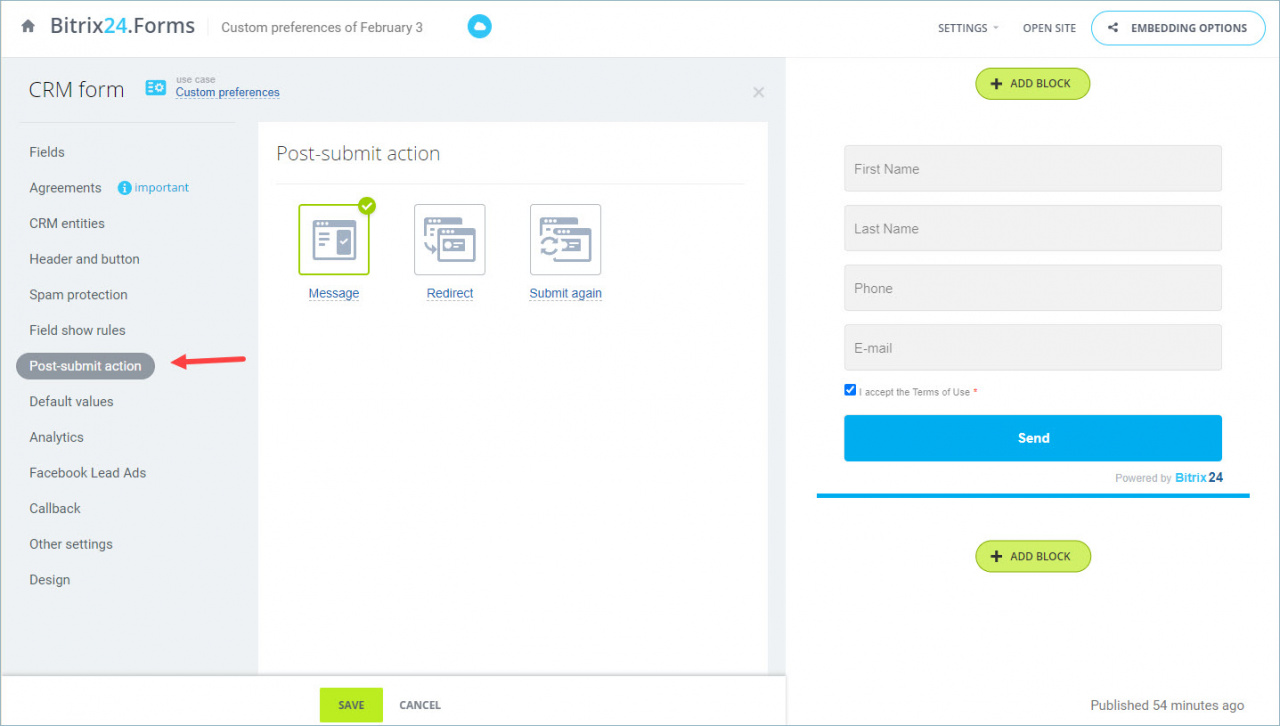Viewport: 1280px width, 726px height.
Task: Open the Settings dropdown
Action: [968, 28]
